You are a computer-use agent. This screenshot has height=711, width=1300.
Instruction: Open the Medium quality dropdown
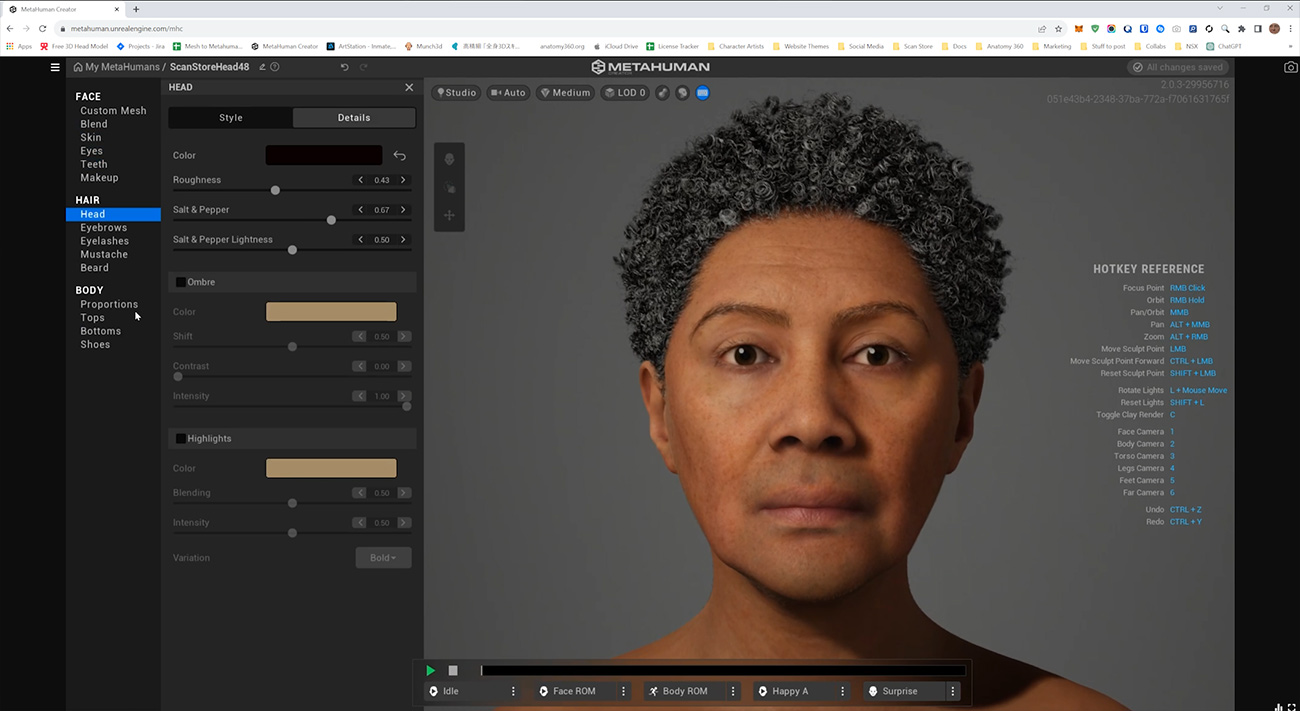[565, 93]
